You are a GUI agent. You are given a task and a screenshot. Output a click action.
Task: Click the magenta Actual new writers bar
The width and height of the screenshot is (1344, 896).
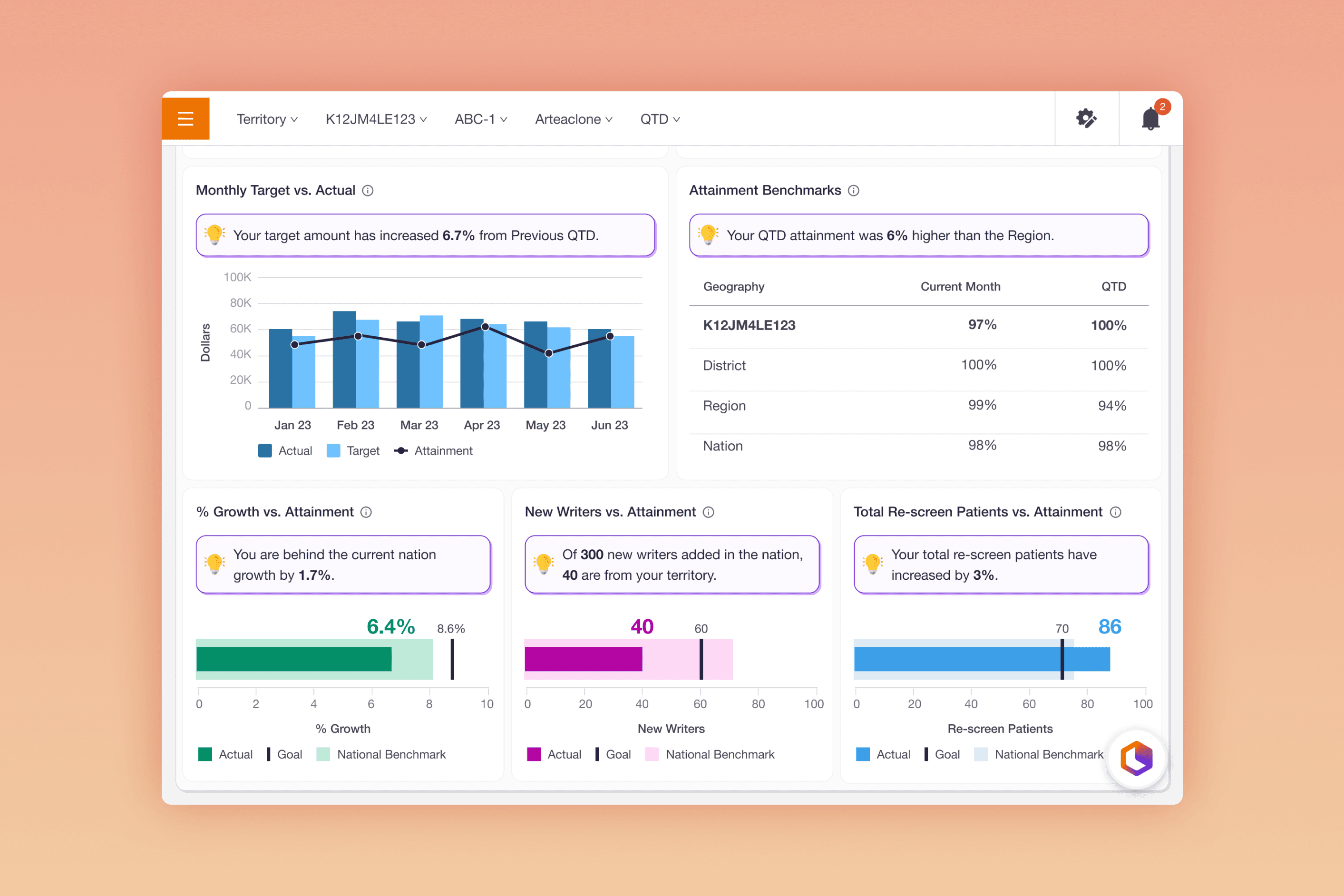[584, 659]
